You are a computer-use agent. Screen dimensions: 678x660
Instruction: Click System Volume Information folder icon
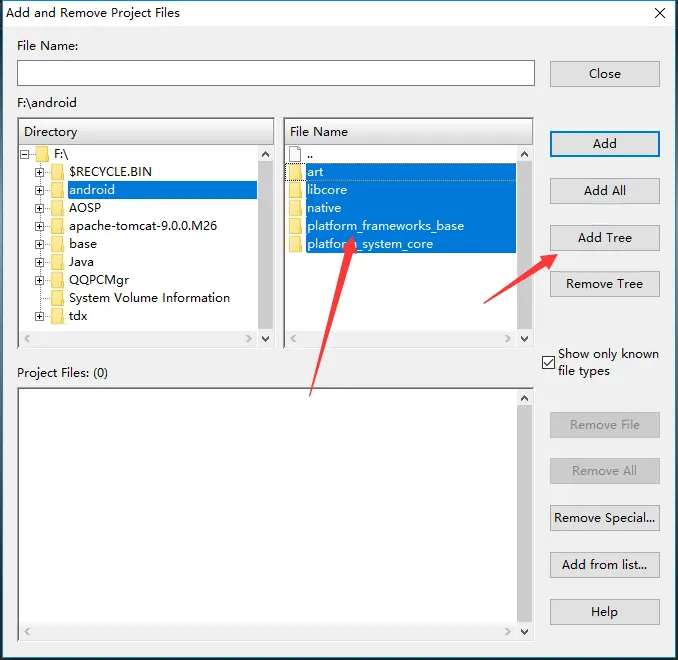57,298
